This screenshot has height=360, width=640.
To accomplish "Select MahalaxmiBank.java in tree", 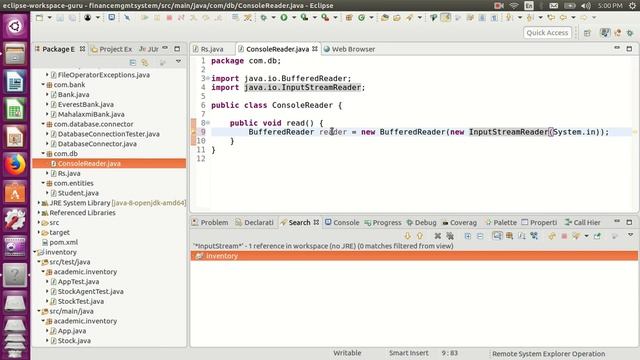I will (91, 114).
